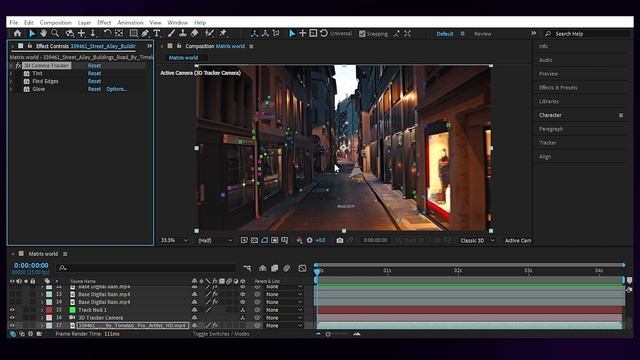Open the 33.3% magnification dropdown
This screenshot has height=360, width=640.
tap(174, 240)
